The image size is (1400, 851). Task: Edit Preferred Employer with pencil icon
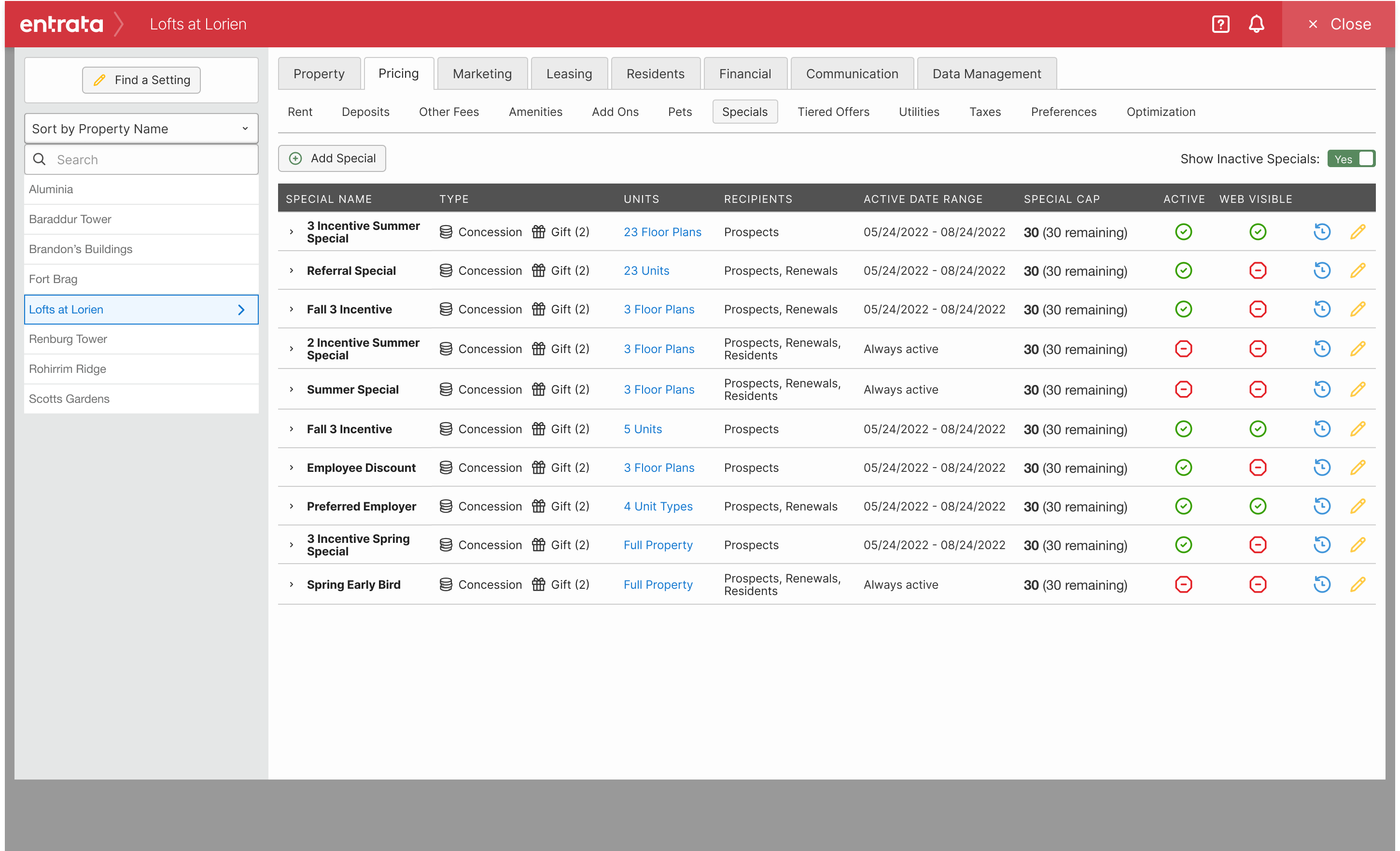[1358, 506]
